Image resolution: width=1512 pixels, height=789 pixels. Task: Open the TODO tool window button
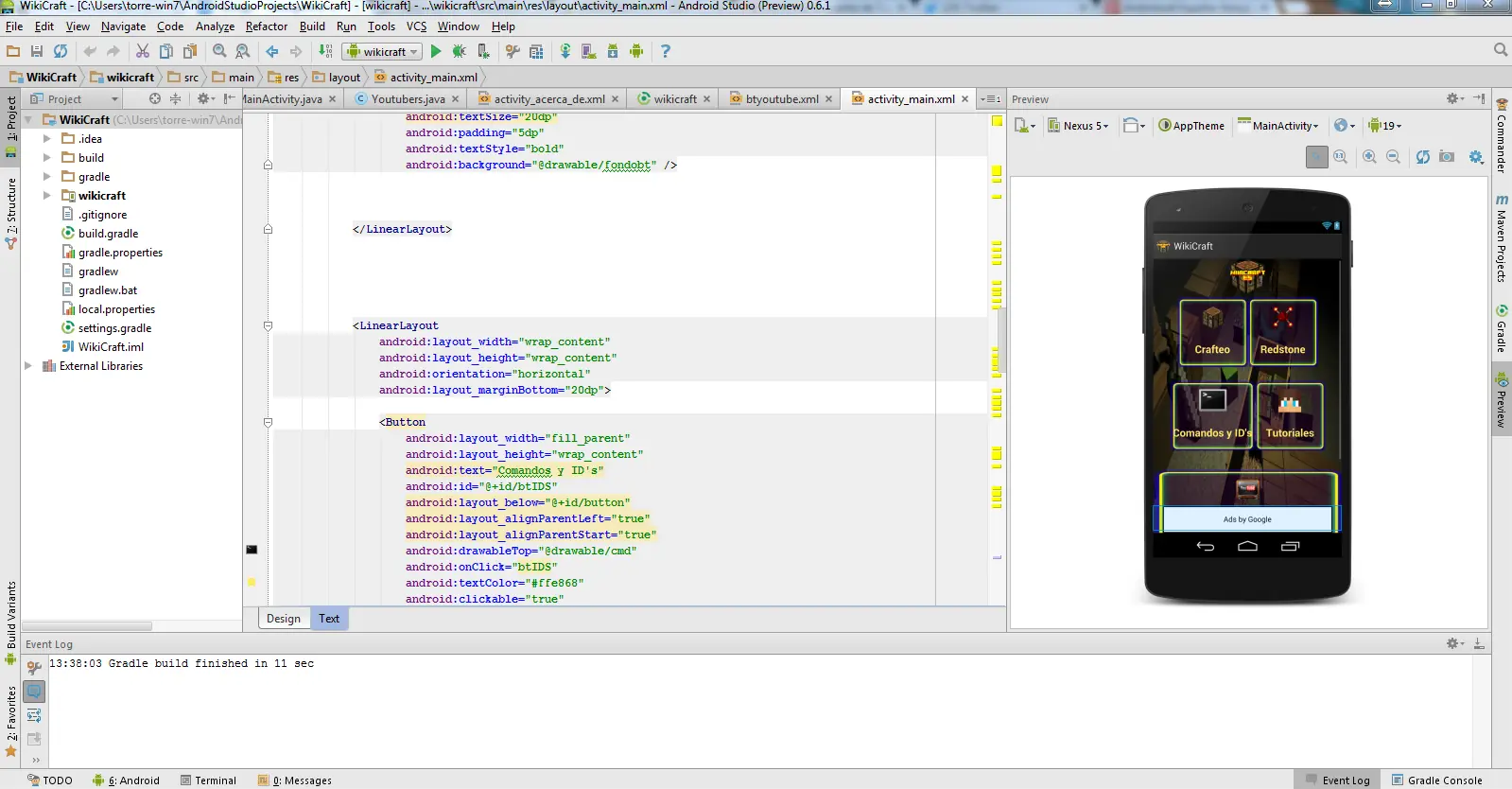click(49, 780)
